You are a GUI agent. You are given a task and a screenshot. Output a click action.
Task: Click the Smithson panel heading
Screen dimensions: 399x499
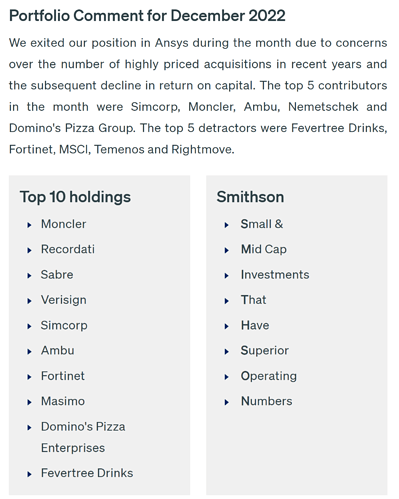click(250, 197)
